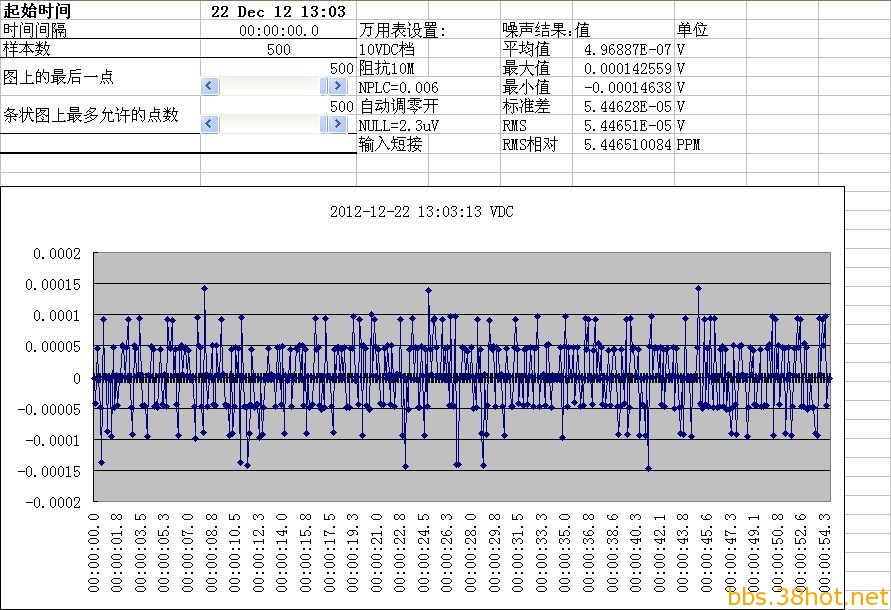
Task: Select max value 0.000142559
Action: tap(623, 68)
